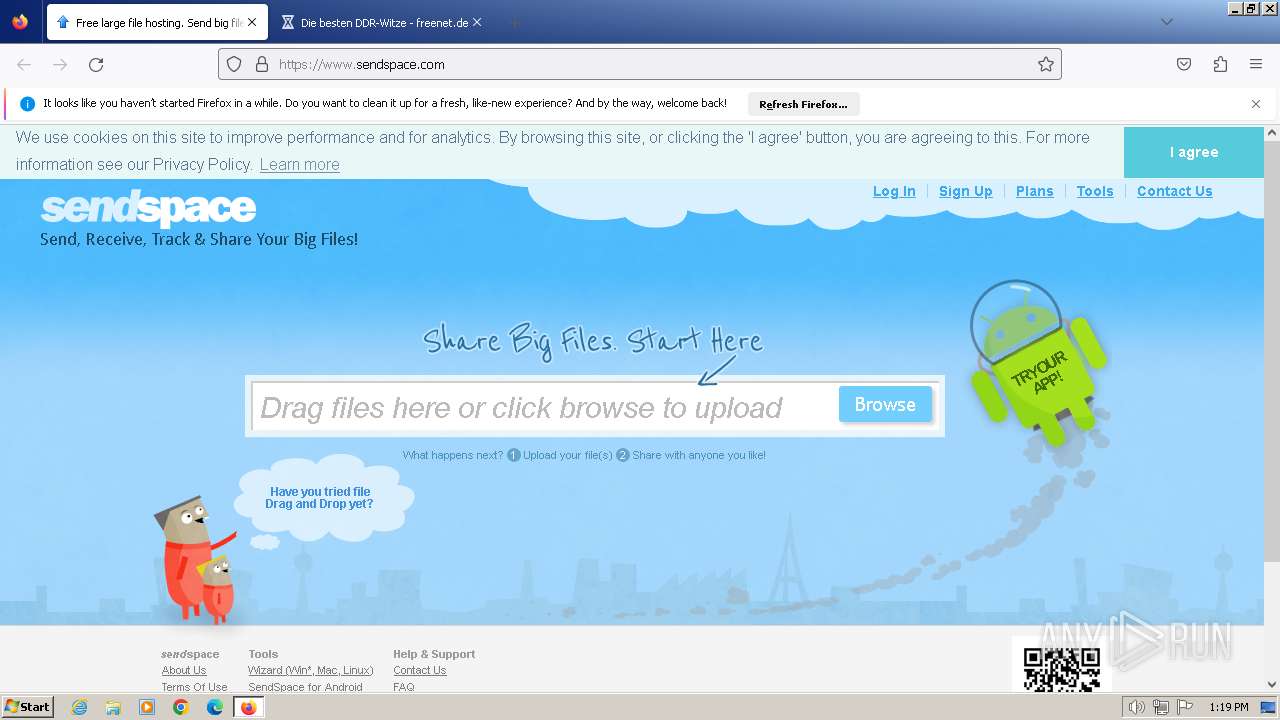Click the Firefox forward arrow
The image size is (1280, 720).
60,64
